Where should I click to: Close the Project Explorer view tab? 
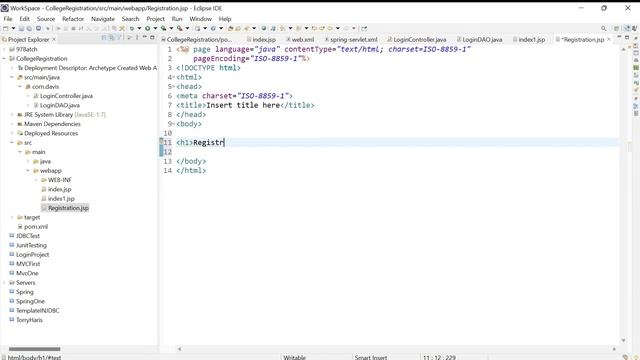click(x=53, y=39)
